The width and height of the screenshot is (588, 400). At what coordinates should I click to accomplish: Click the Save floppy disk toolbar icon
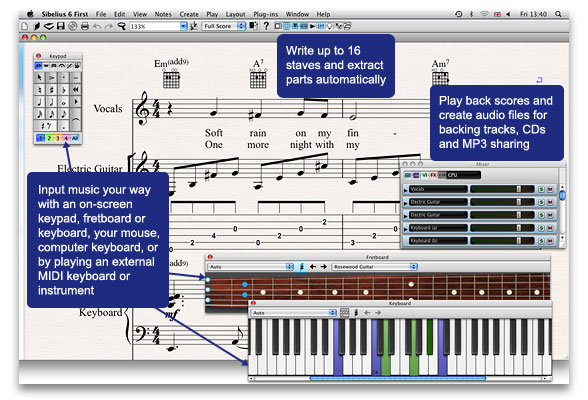61,26
